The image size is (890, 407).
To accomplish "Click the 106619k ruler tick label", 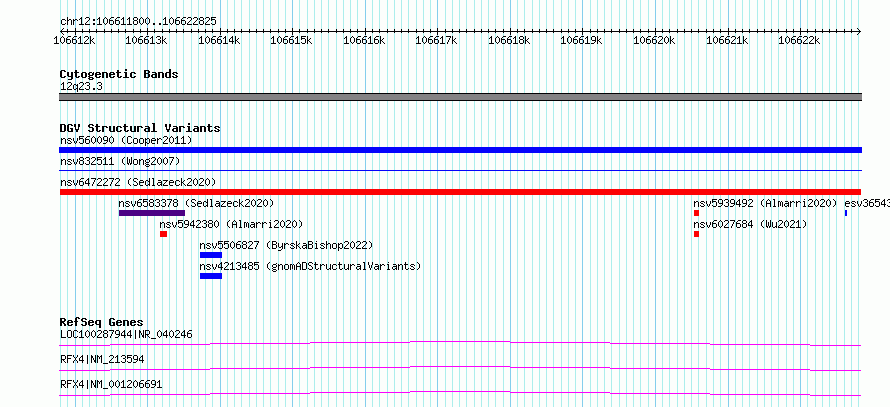I will 582,40.
